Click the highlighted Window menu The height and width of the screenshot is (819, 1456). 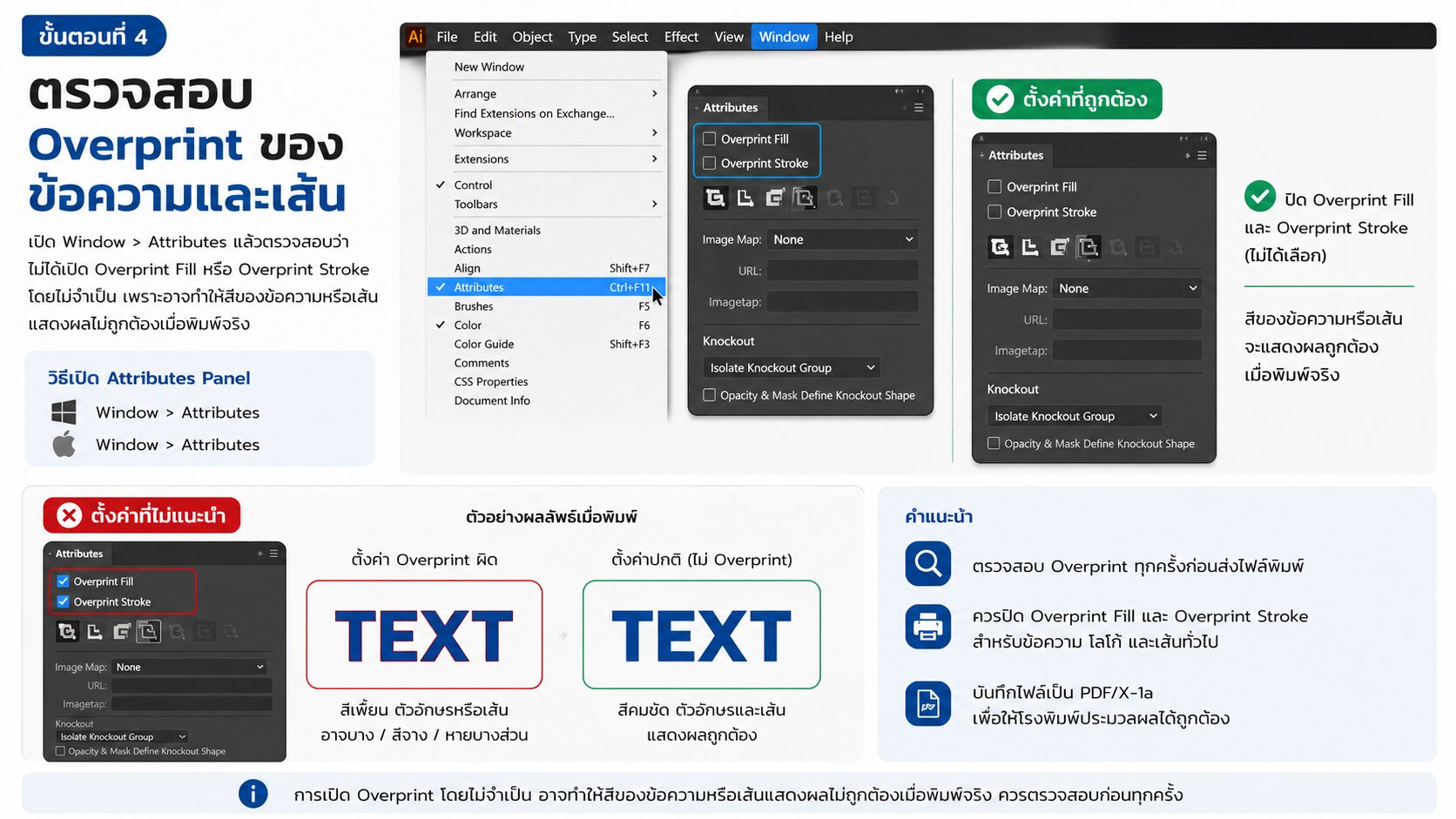(784, 37)
